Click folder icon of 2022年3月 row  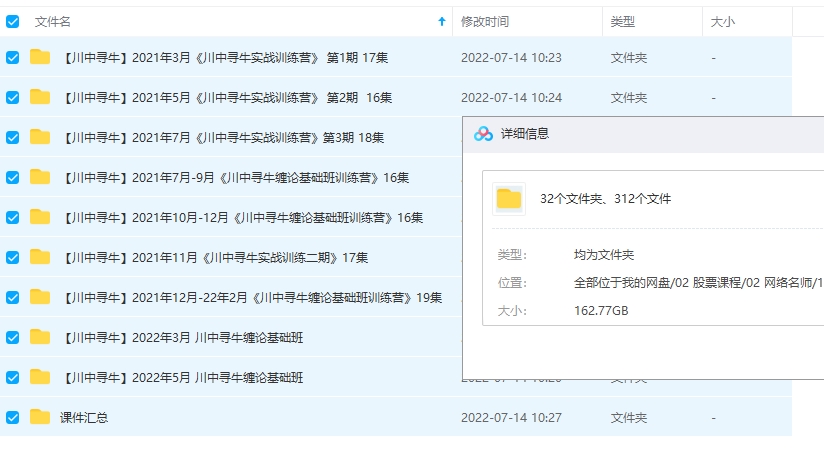pos(40,336)
